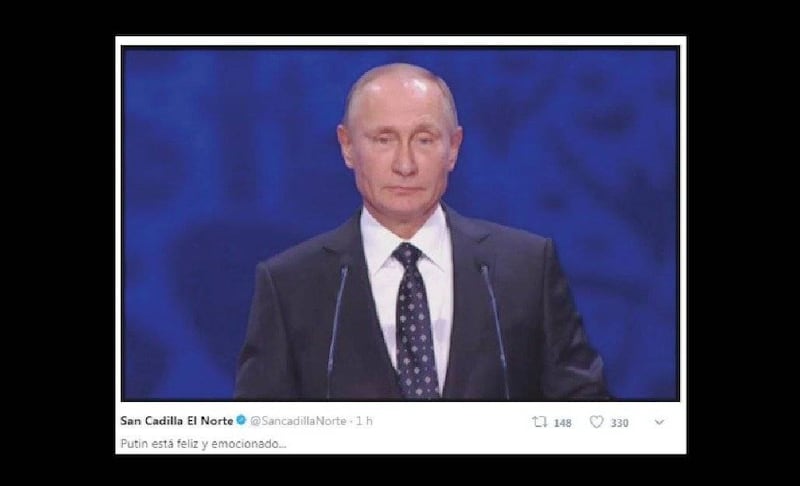The height and width of the screenshot is (486, 800).
Task: Like the tweet with the heart icon
Action: click(x=596, y=422)
